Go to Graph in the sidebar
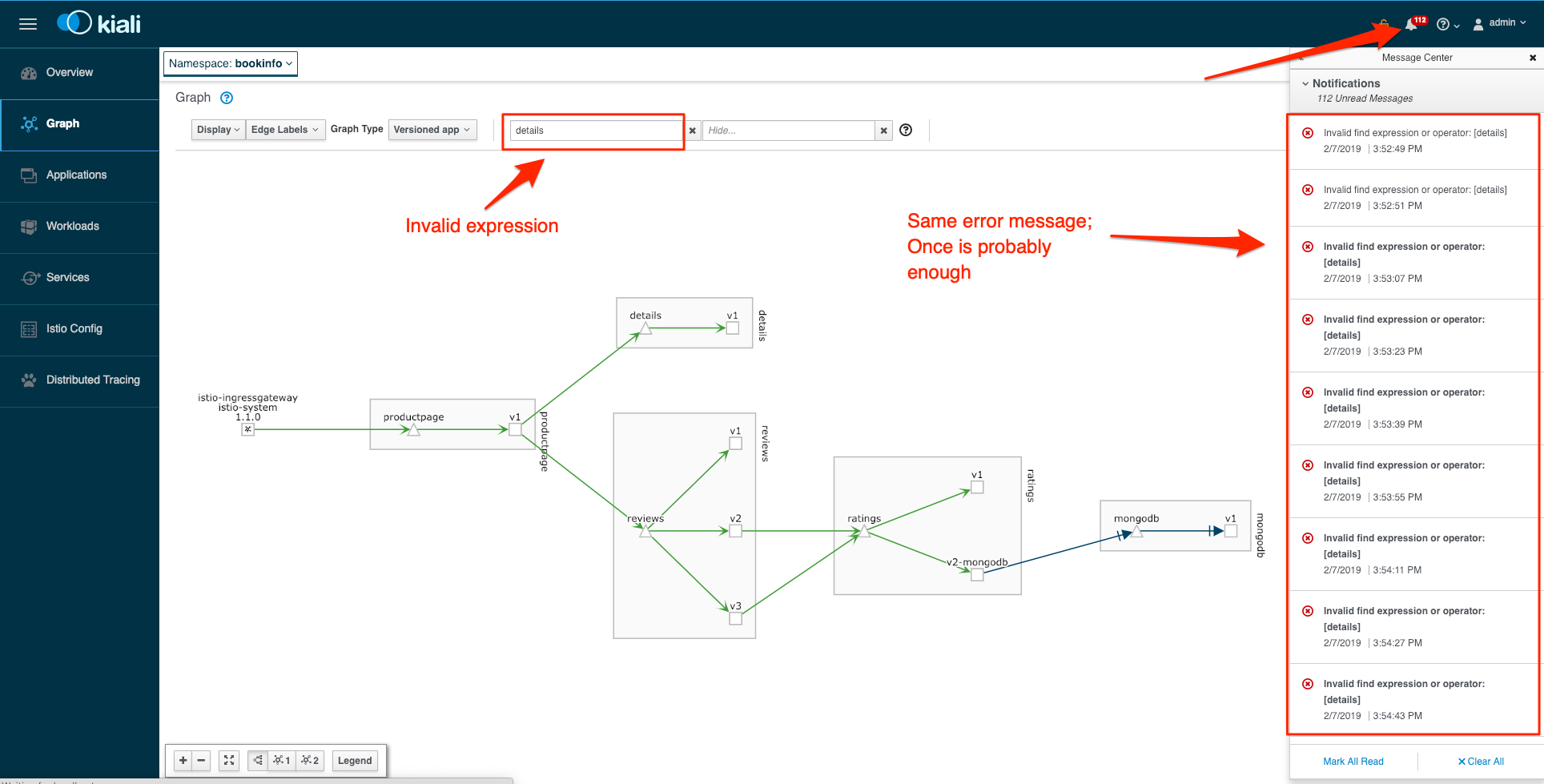The image size is (1544, 784). [79, 124]
